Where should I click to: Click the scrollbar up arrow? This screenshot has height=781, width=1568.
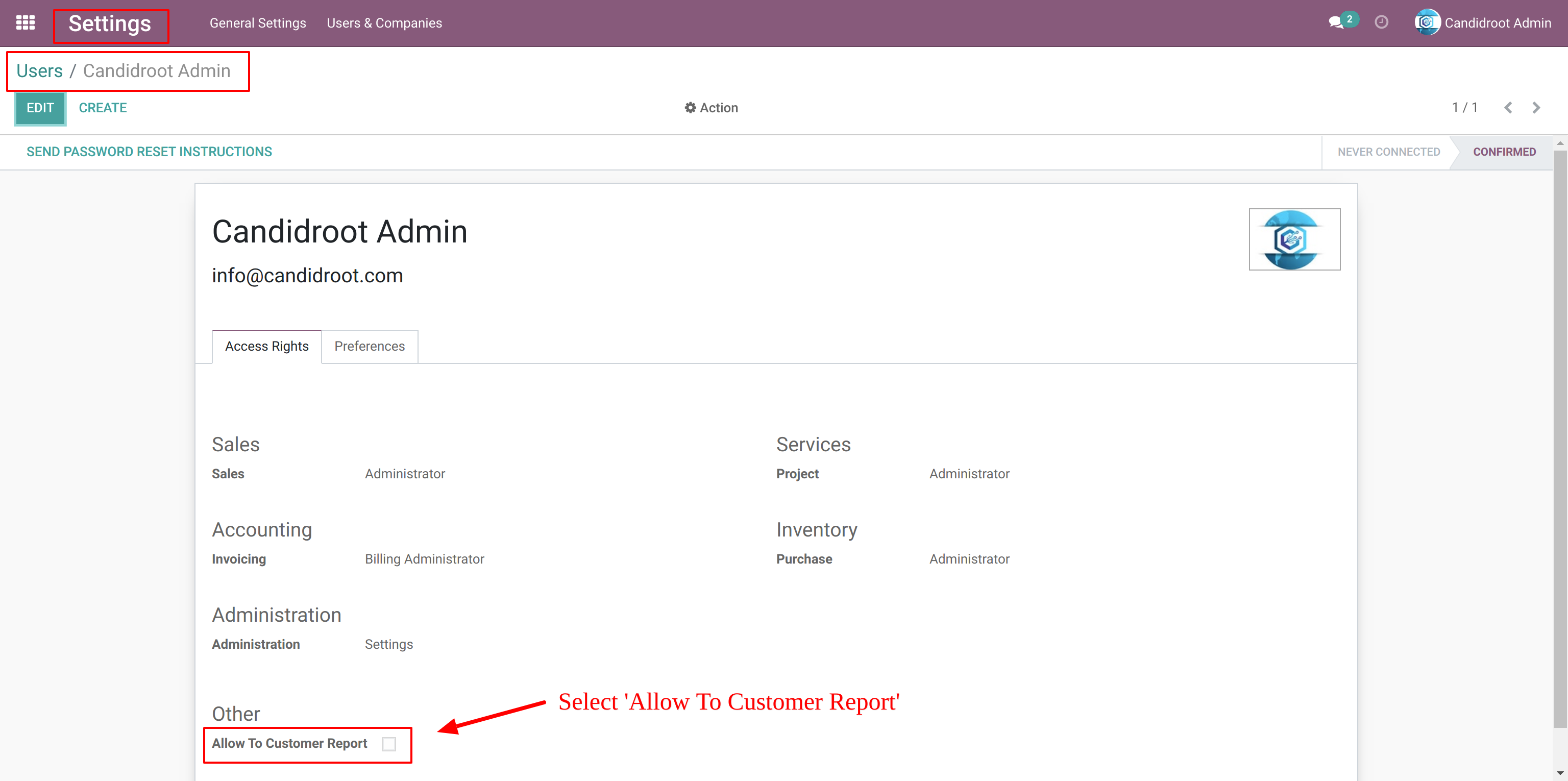[x=1559, y=143]
